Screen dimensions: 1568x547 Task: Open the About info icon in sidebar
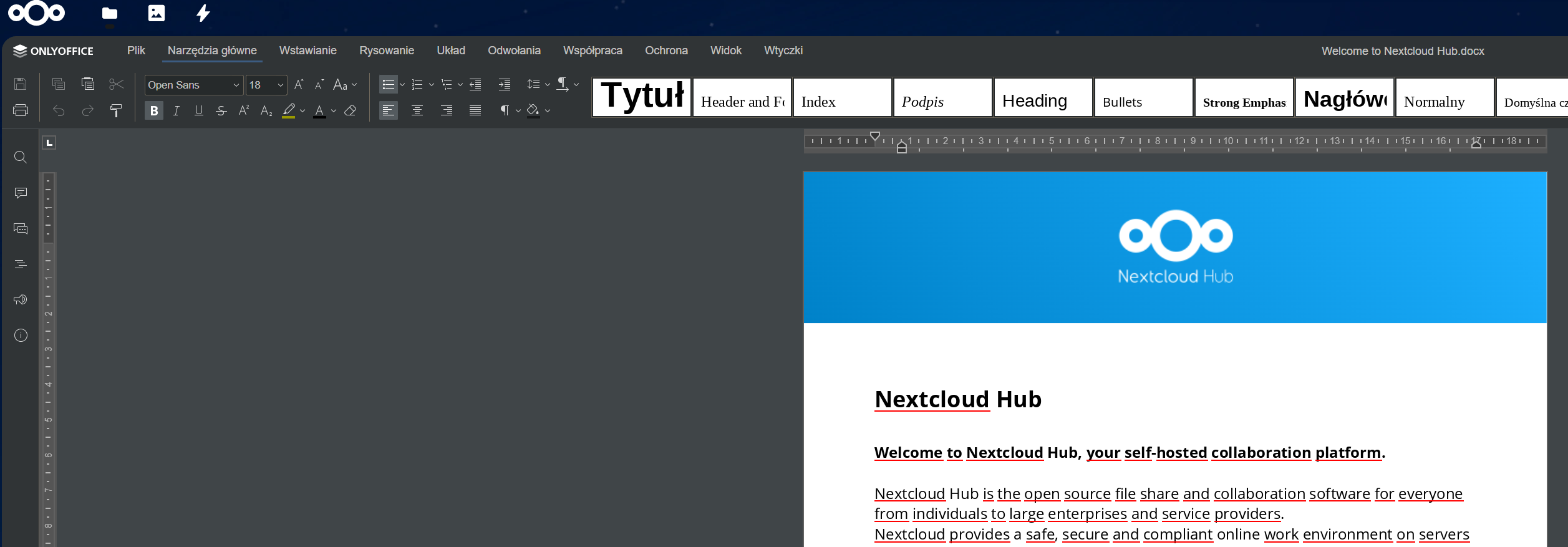click(x=21, y=336)
